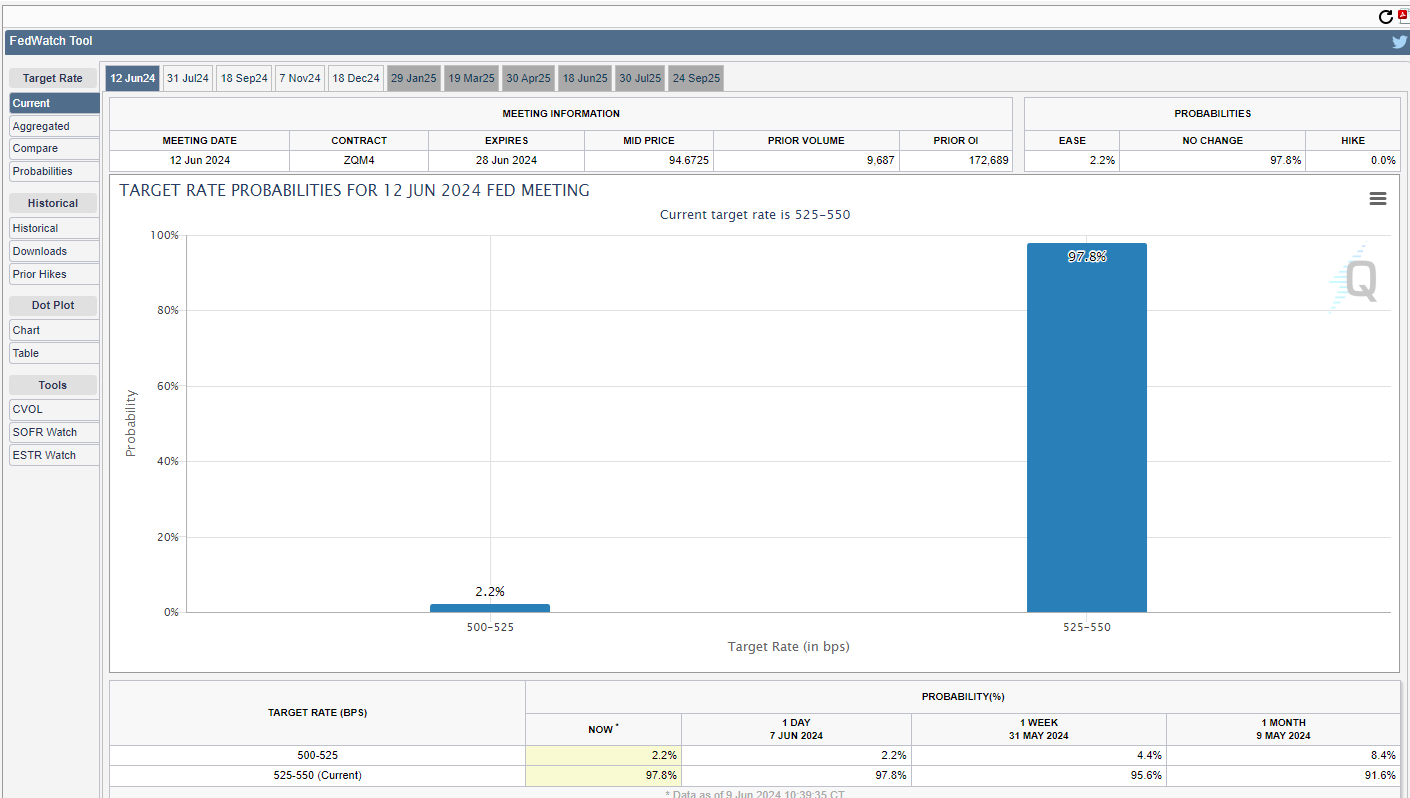This screenshot has height=798, width=1410.
Task: Open the Aggregated sidebar view
Action: tap(54, 126)
